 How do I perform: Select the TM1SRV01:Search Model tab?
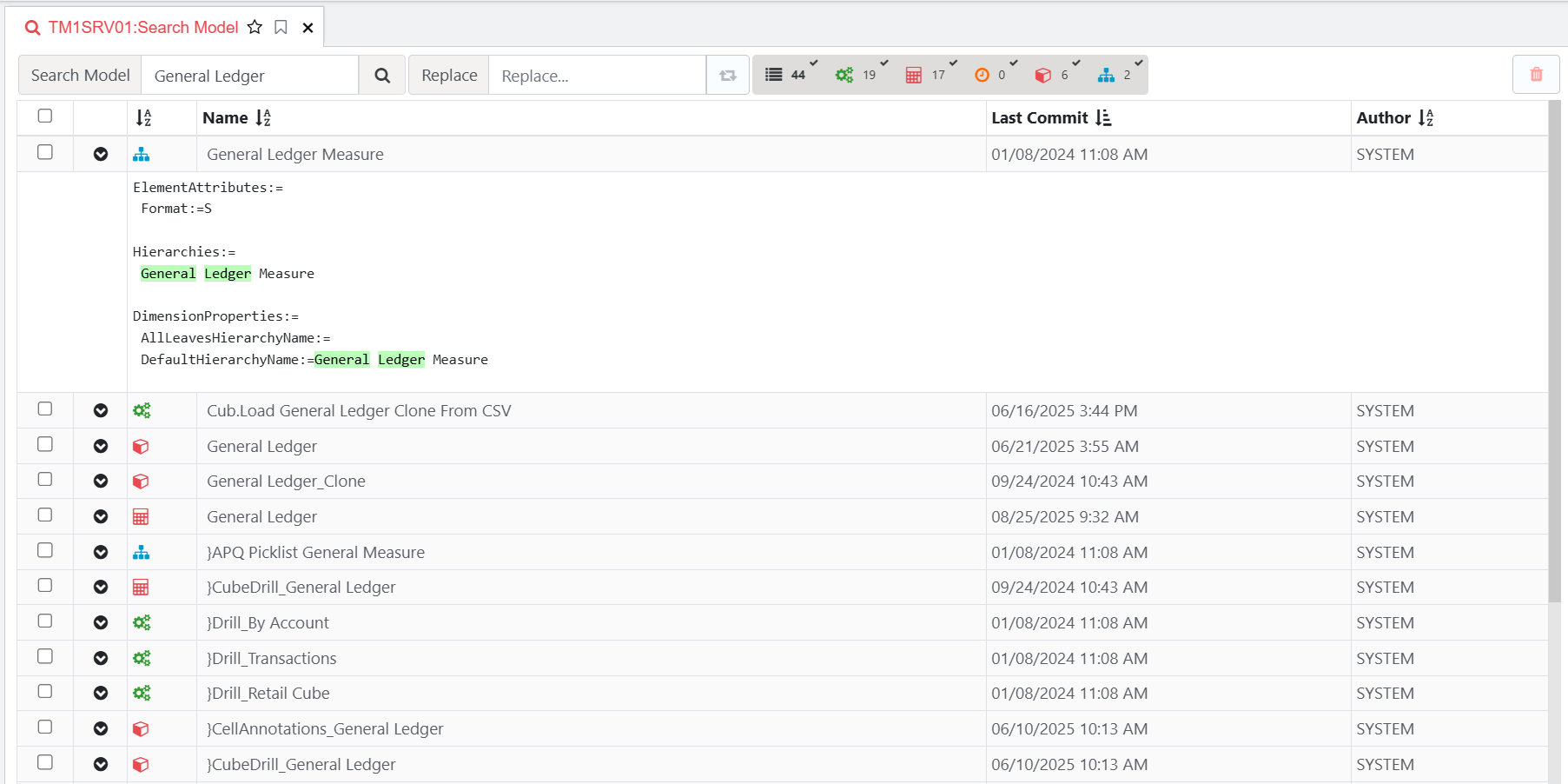coord(143,27)
